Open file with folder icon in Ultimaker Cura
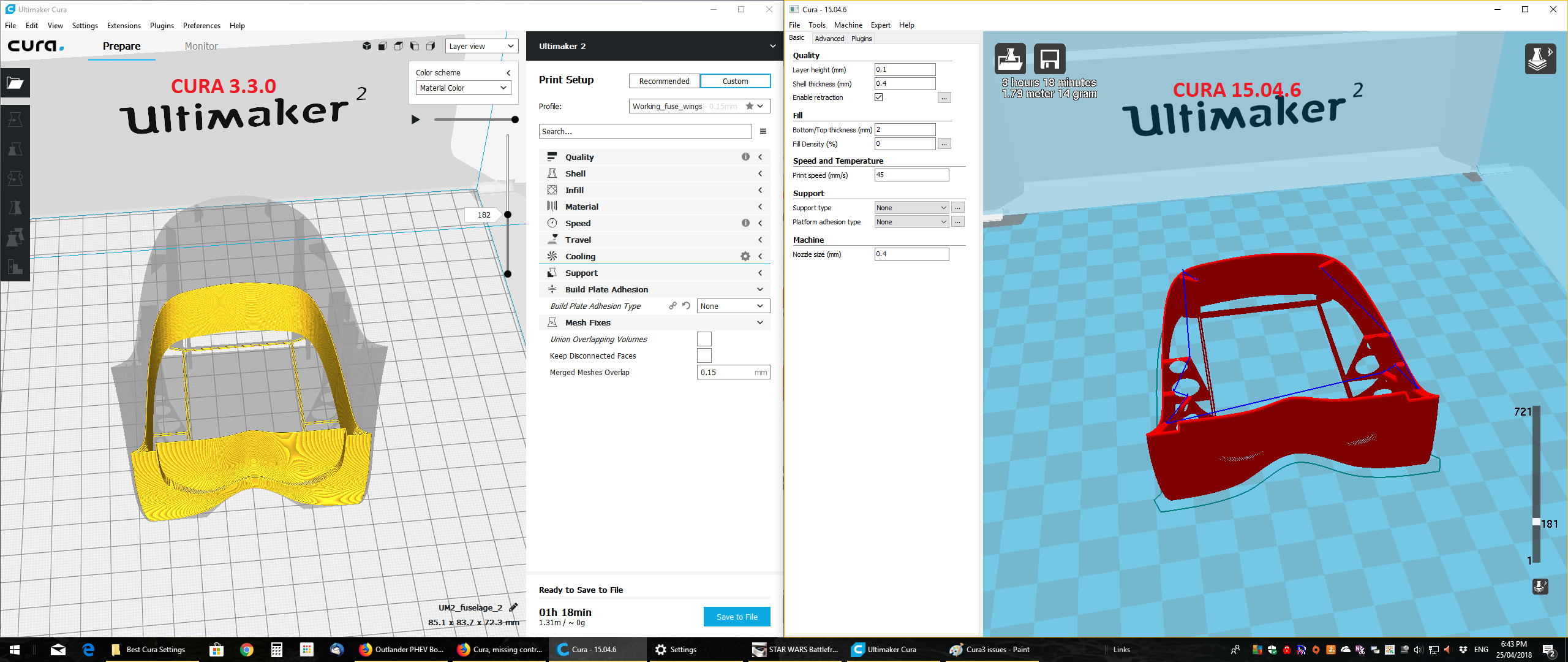 [15, 83]
